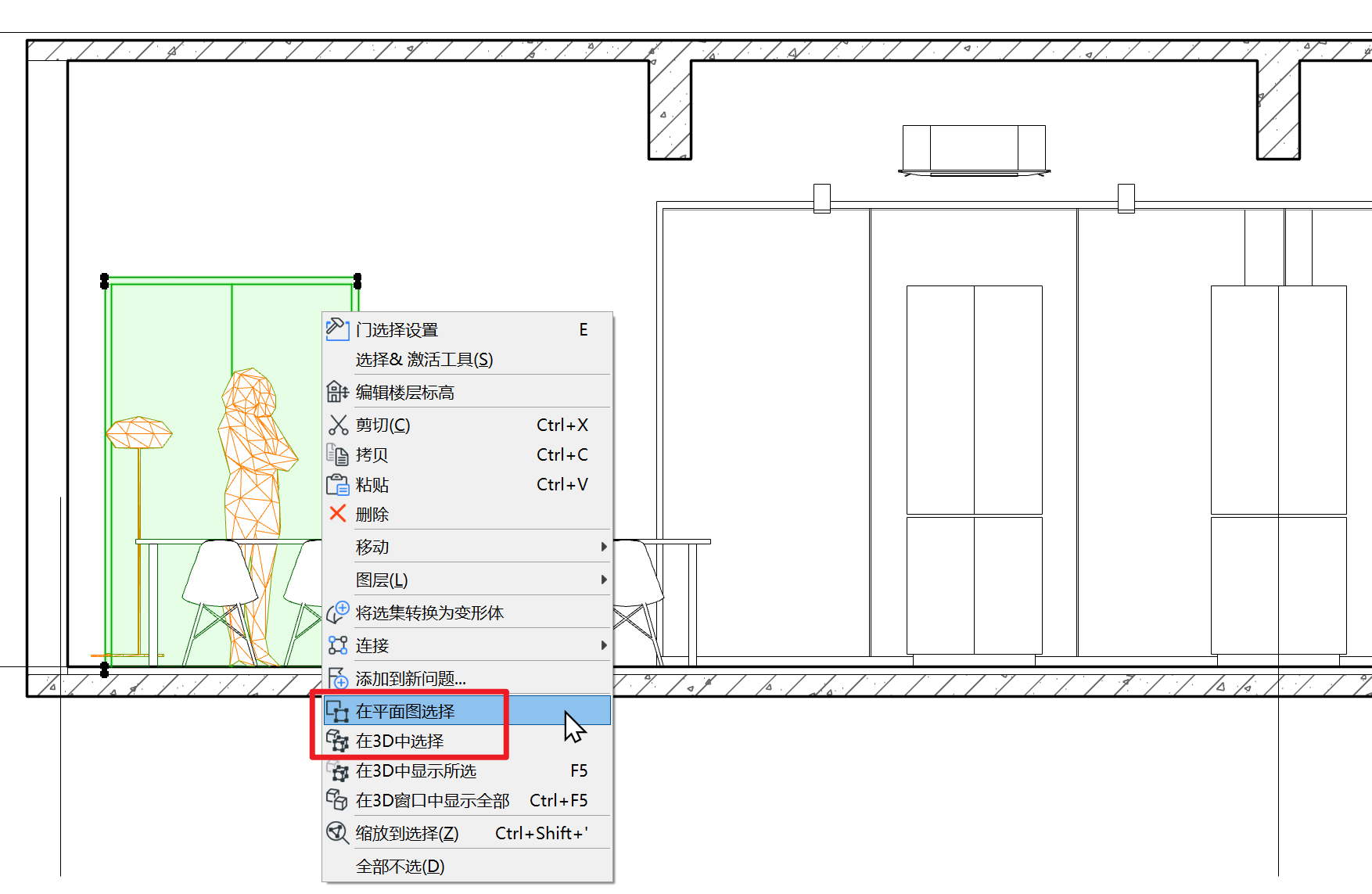The width and height of the screenshot is (1372, 894).
Task: Click the red 删除 X icon
Action: pyautogui.click(x=337, y=513)
